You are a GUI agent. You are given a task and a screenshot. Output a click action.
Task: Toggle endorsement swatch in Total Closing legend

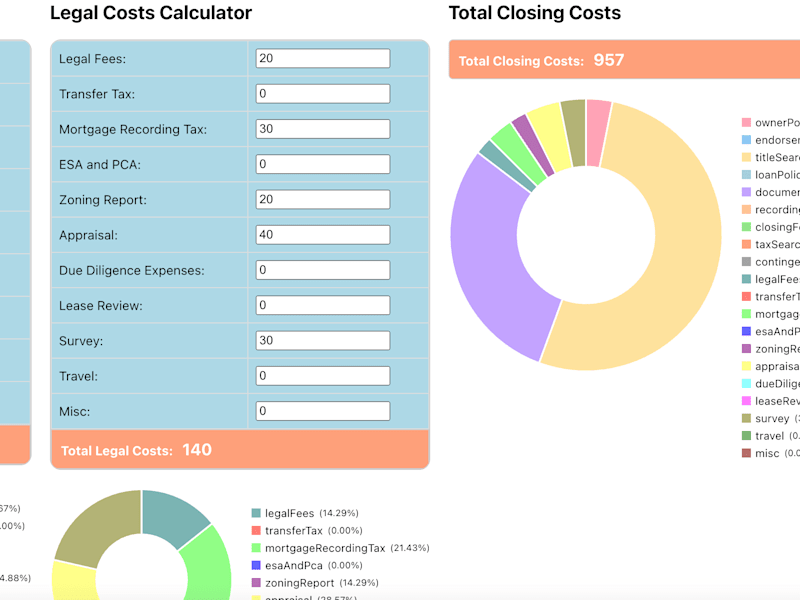coord(746,140)
